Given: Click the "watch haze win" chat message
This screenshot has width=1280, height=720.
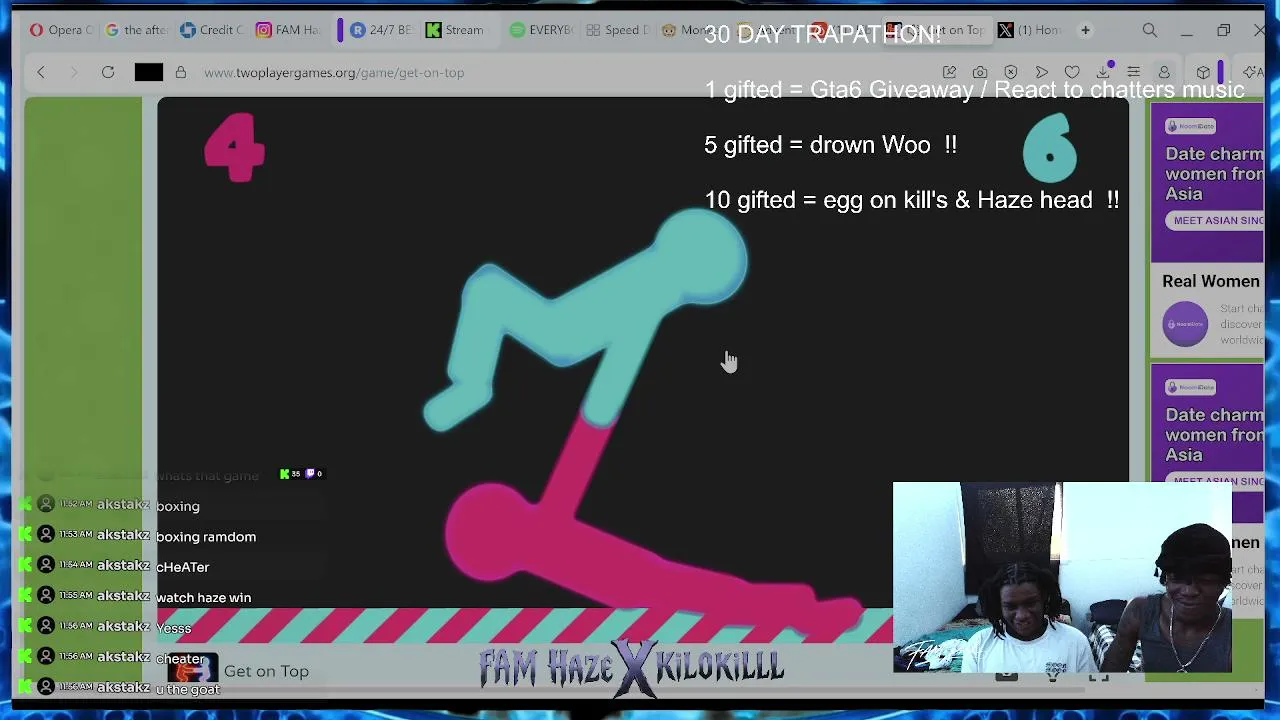Looking at the screenshot, I should point(204,598).
